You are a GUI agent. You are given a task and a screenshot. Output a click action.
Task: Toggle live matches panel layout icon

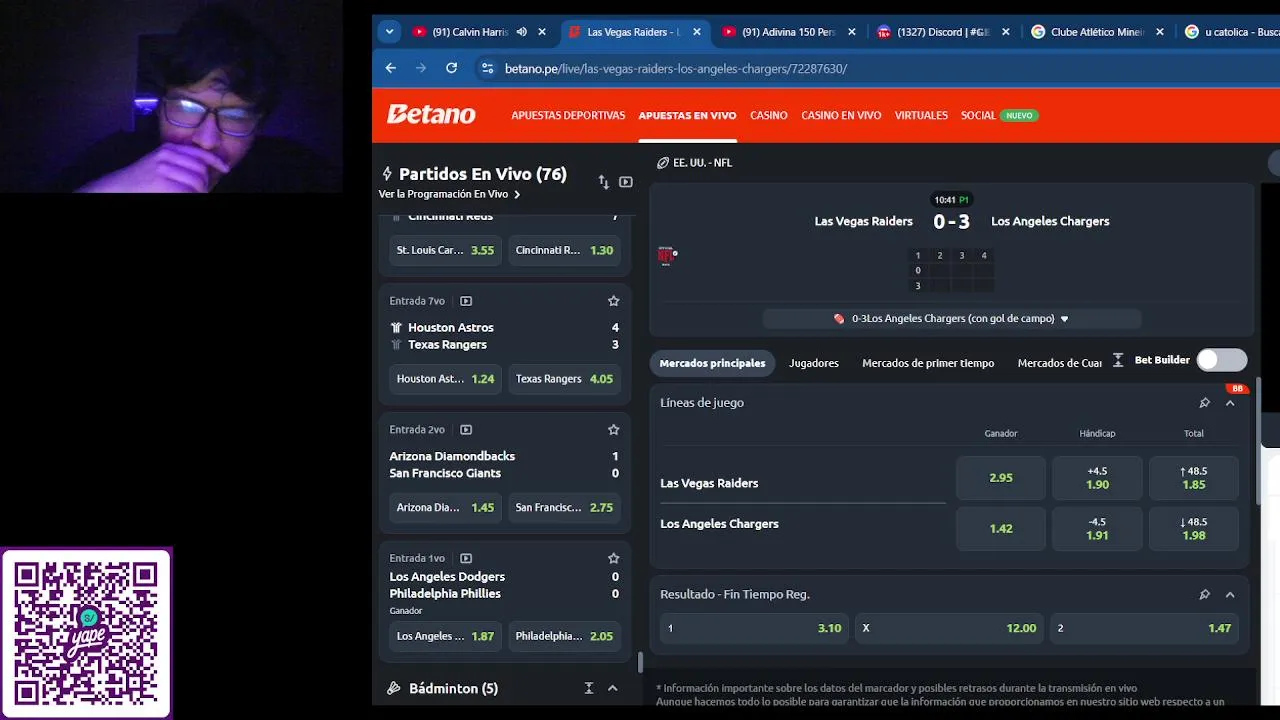click(x=626, y=182)
